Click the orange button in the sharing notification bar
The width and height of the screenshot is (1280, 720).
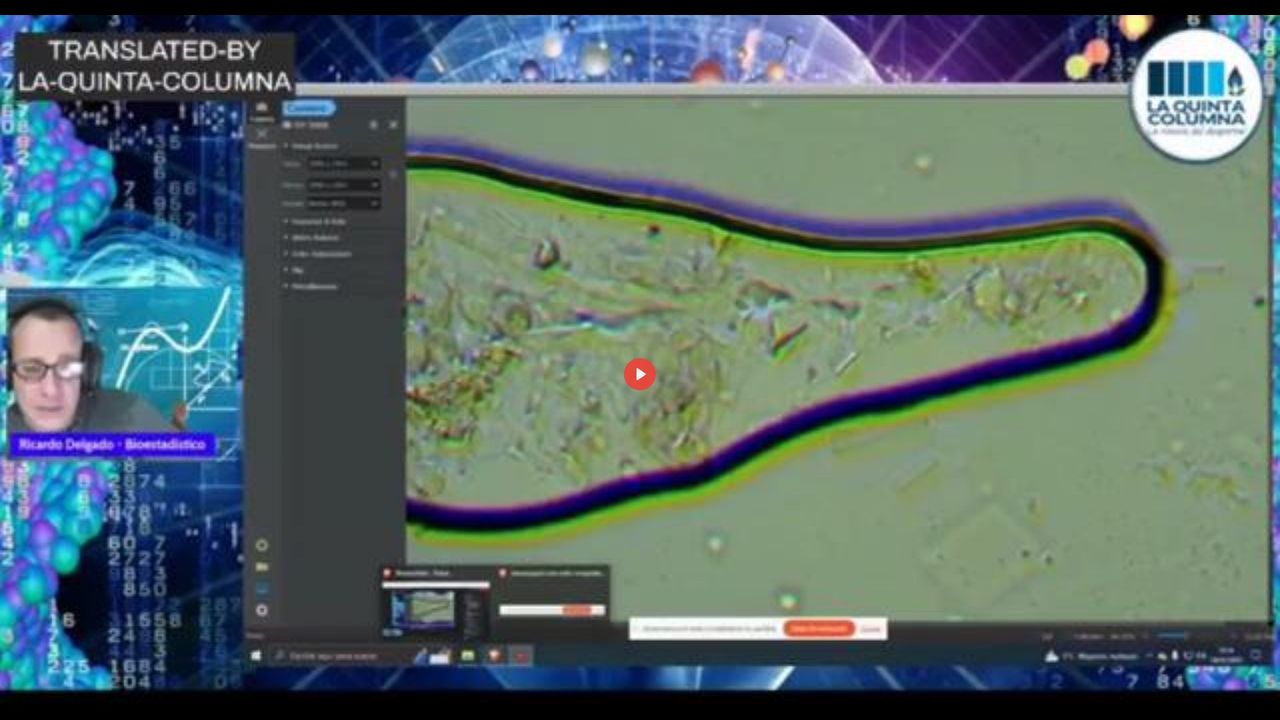pos(819,629)
